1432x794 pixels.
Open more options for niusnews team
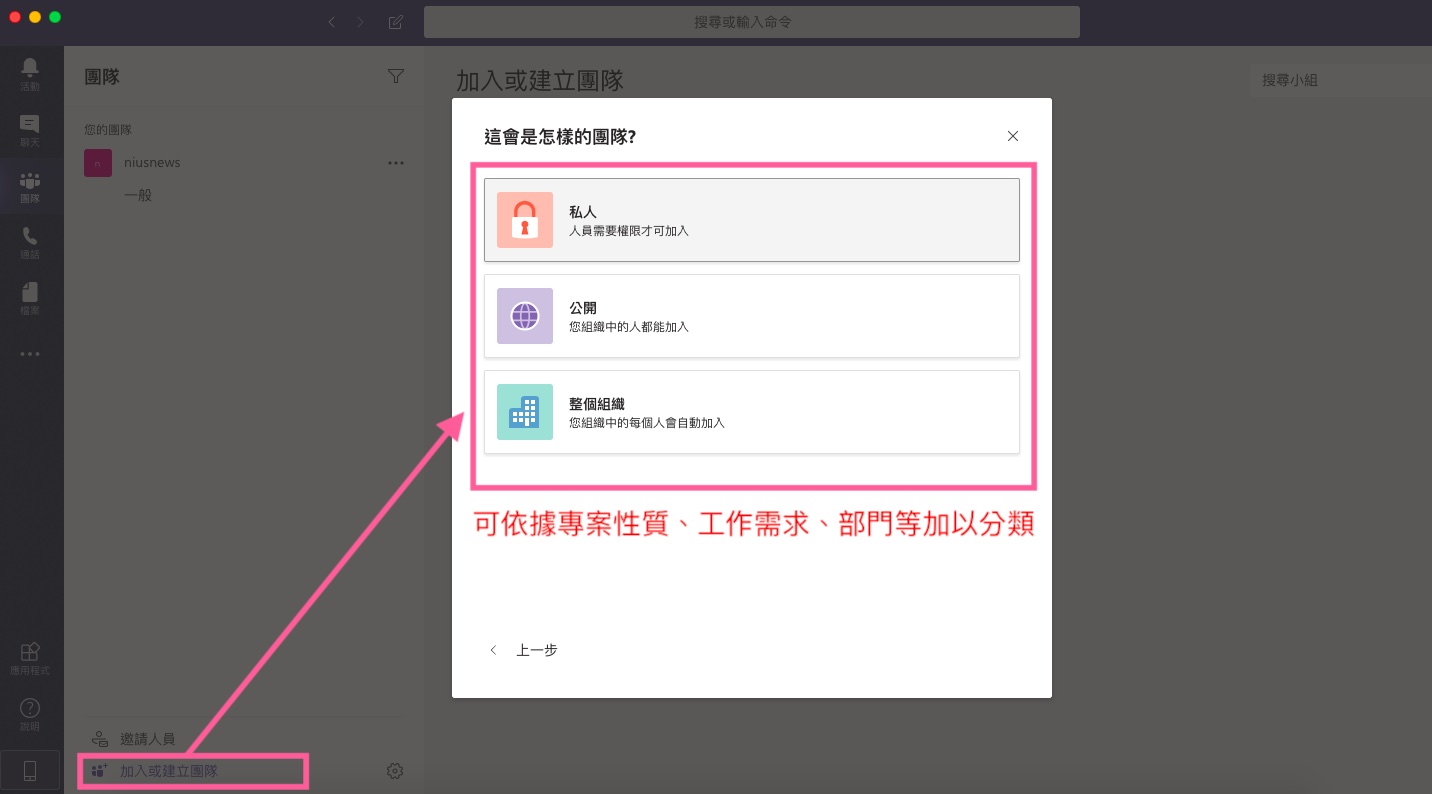[396, 163]
